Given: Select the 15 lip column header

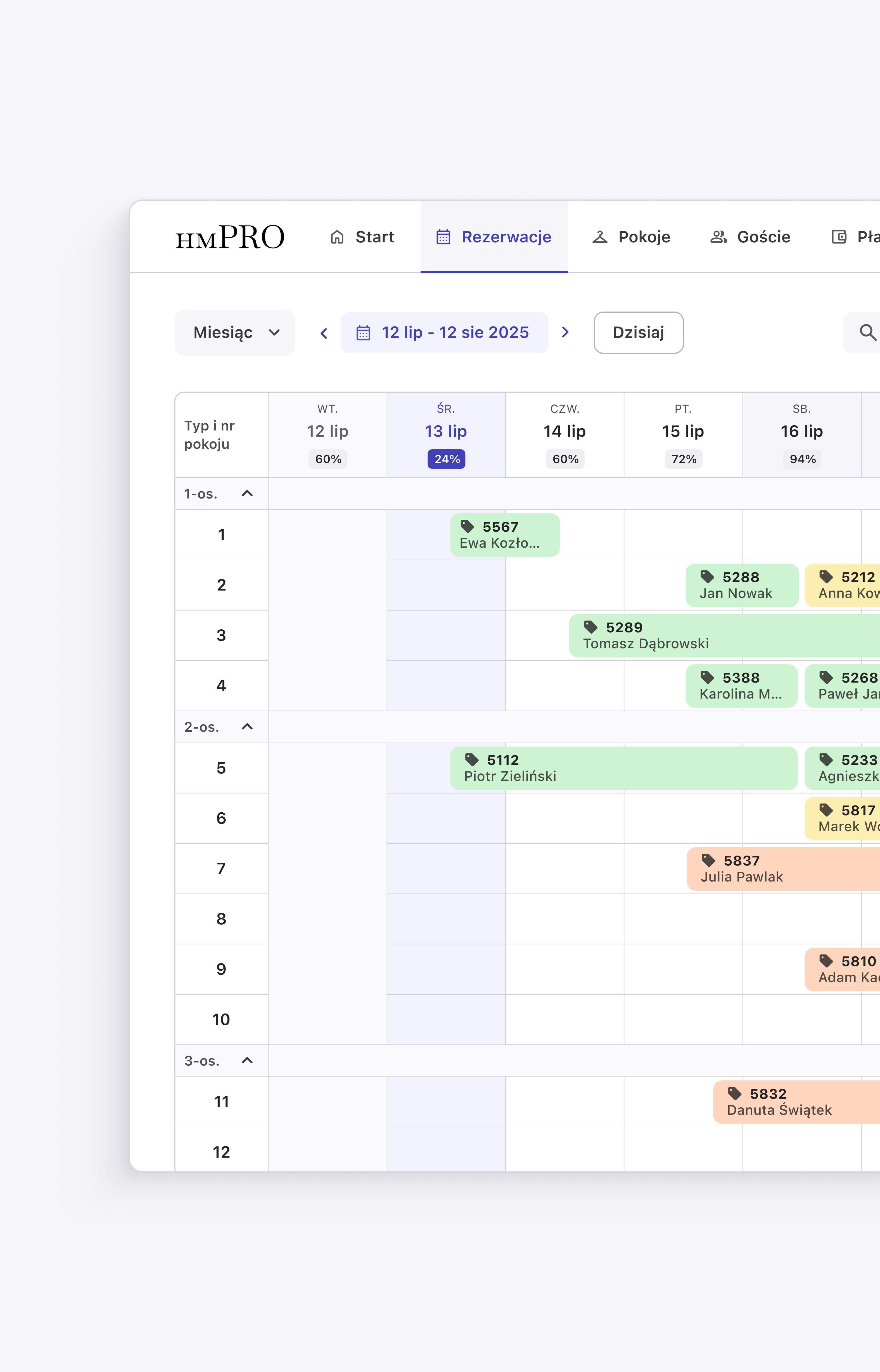Looking at the screenshot, I should tap(683, 435).
